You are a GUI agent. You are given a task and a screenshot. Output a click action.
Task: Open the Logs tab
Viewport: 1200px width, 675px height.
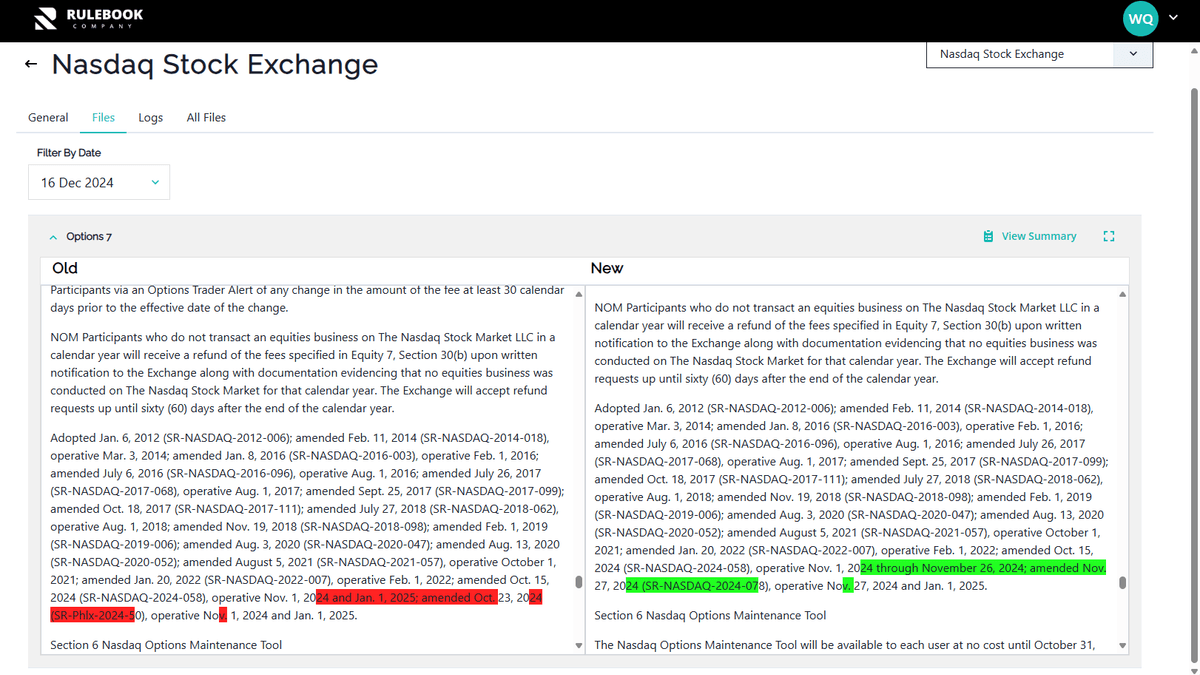coord(150,117)
